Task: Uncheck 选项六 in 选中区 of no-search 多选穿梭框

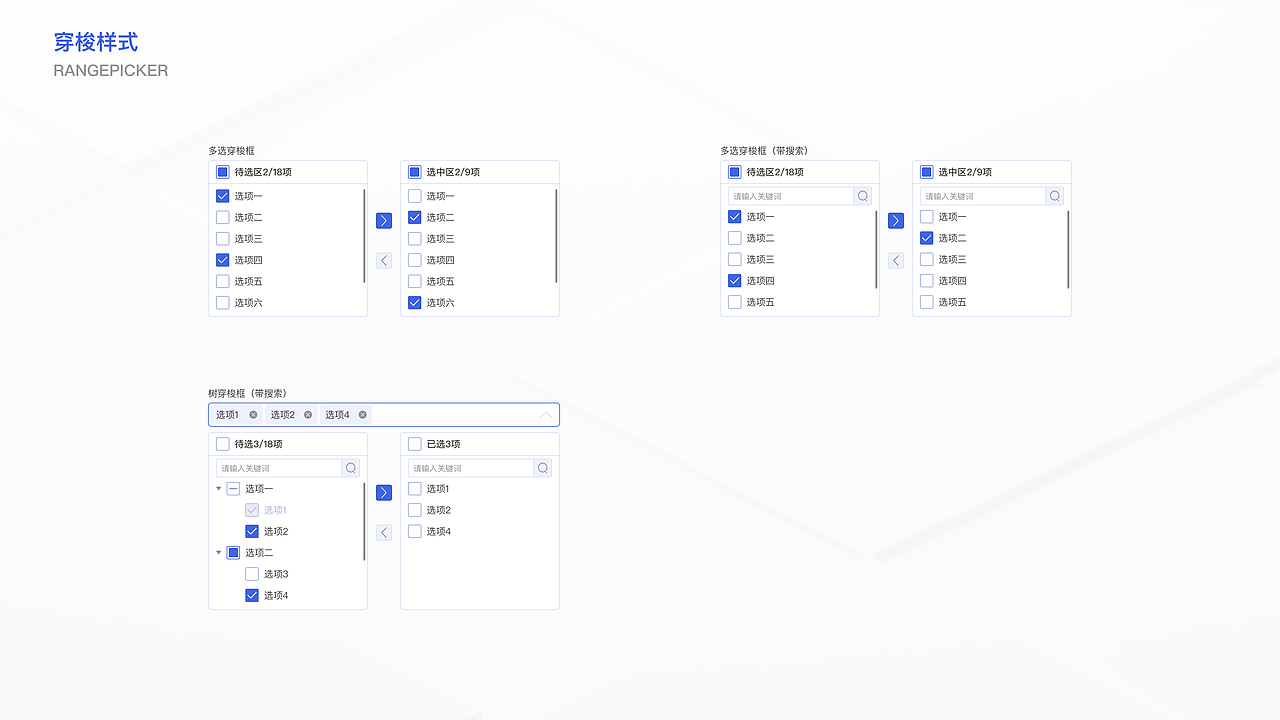Action: [415, 303]
